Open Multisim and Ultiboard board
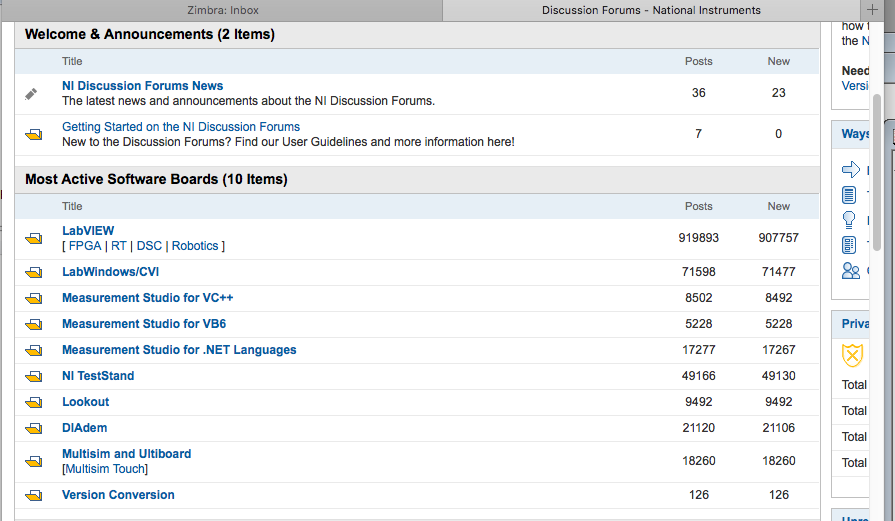The width and height of the screenshot is (895, 521). click(127, 454)
